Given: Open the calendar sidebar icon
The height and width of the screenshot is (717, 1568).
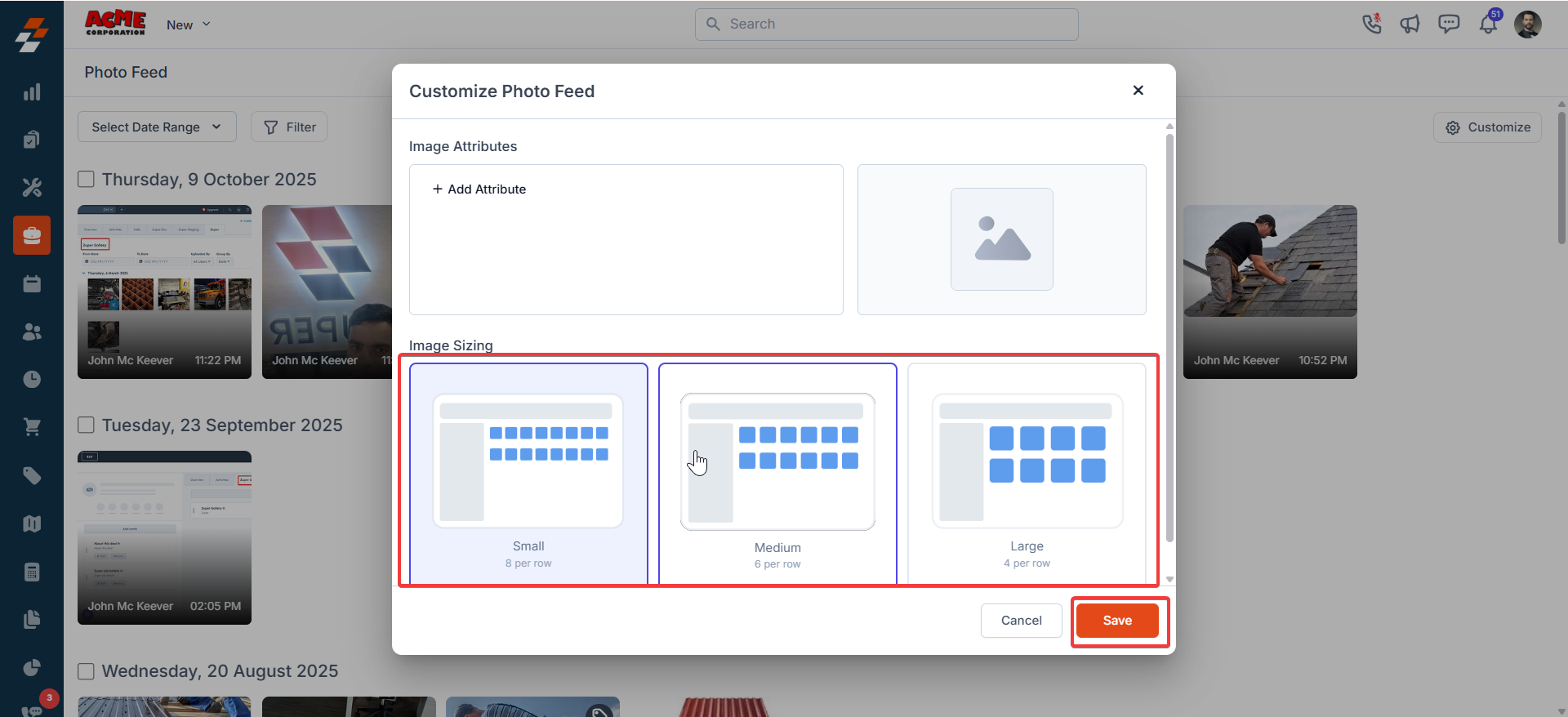Looking at the screenshot, I should (32, 283).
